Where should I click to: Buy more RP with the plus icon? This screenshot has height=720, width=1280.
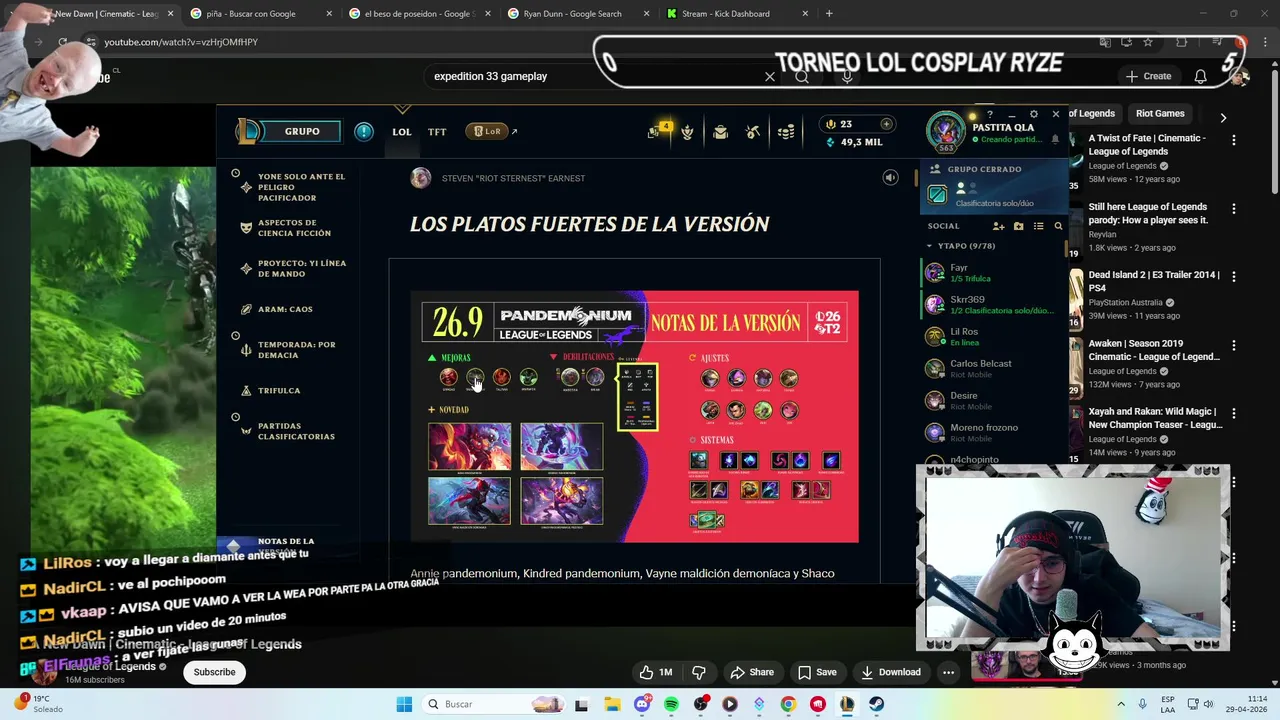pyautogui.click(x=886, y=124)
